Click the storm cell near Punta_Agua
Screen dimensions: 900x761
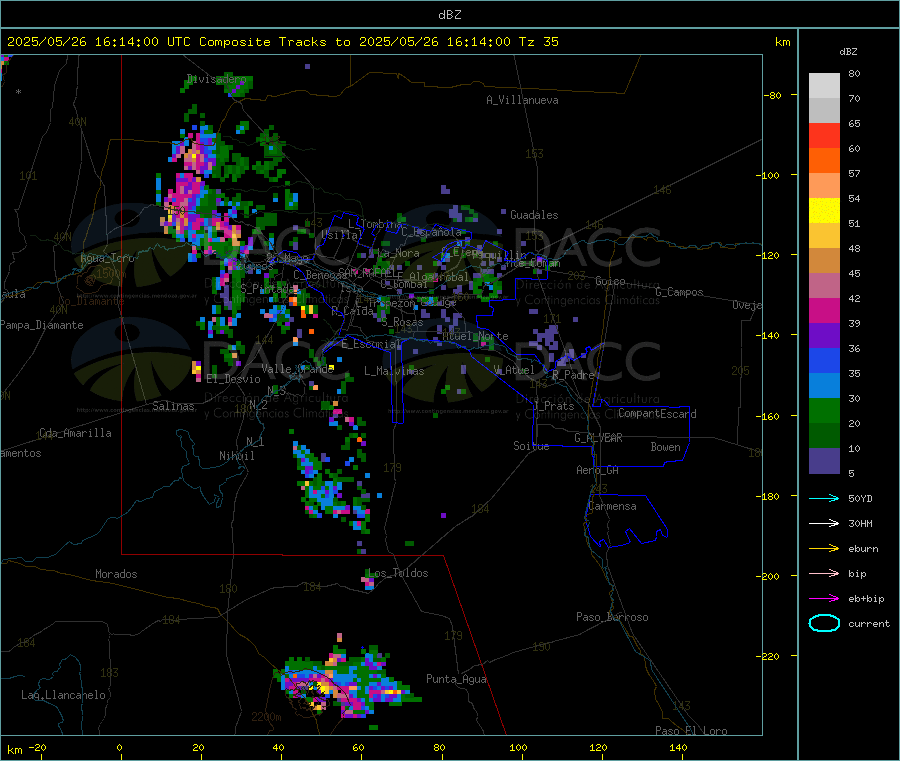(346, 683)
